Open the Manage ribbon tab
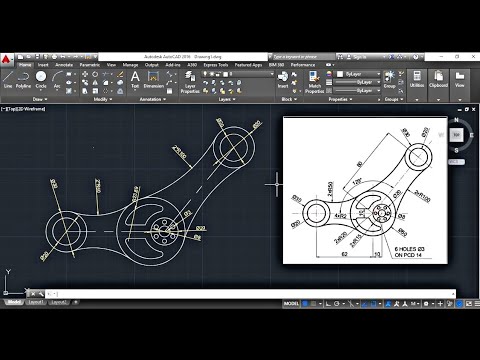Image resolution: width=480 pixels, height=360 pixels. click(x=130, y=65)
